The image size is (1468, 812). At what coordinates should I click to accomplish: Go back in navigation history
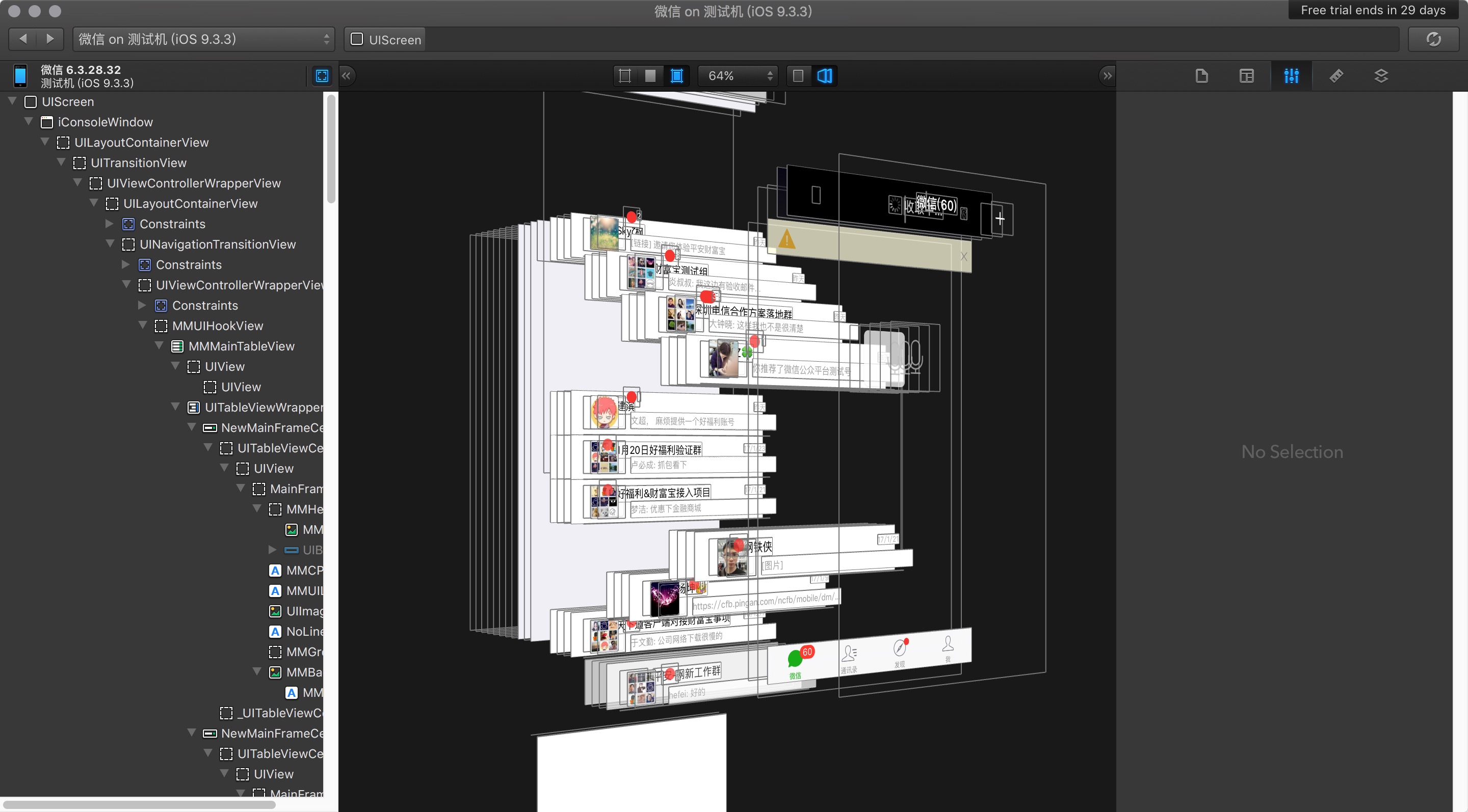23,39
